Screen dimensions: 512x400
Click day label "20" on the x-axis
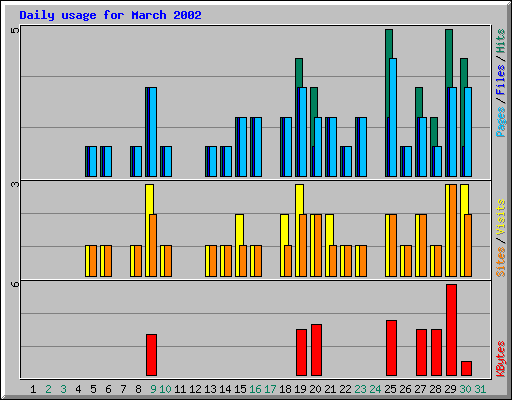coord(315,389)
